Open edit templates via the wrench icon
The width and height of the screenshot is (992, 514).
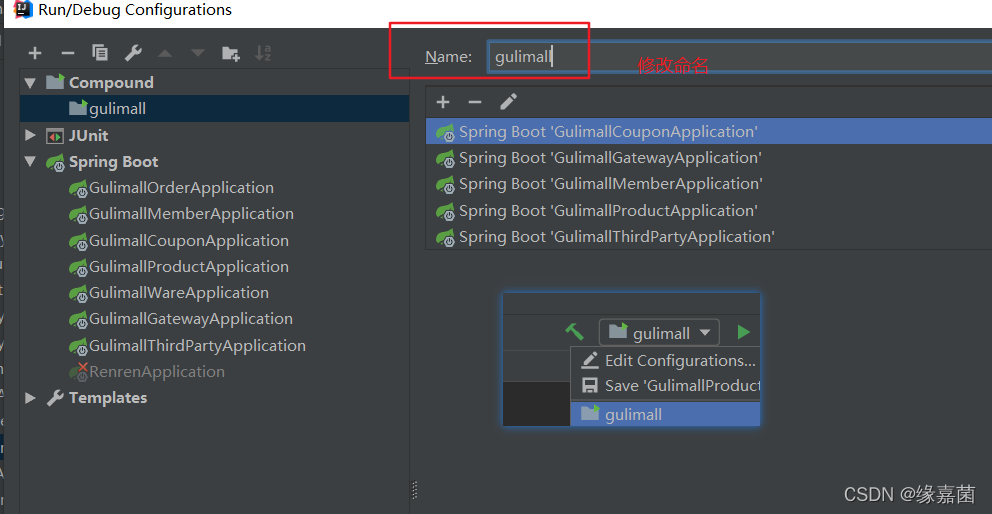pos(133,53)
